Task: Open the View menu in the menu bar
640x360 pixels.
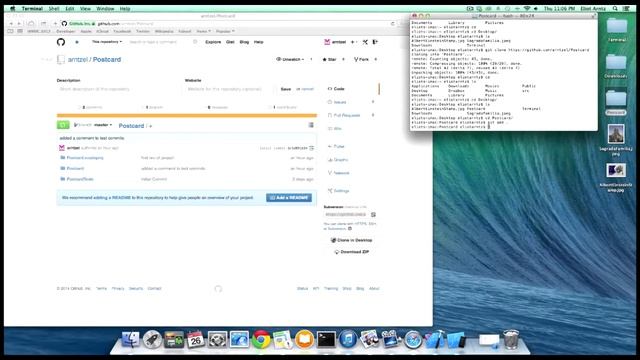Action: coord(85,8)
